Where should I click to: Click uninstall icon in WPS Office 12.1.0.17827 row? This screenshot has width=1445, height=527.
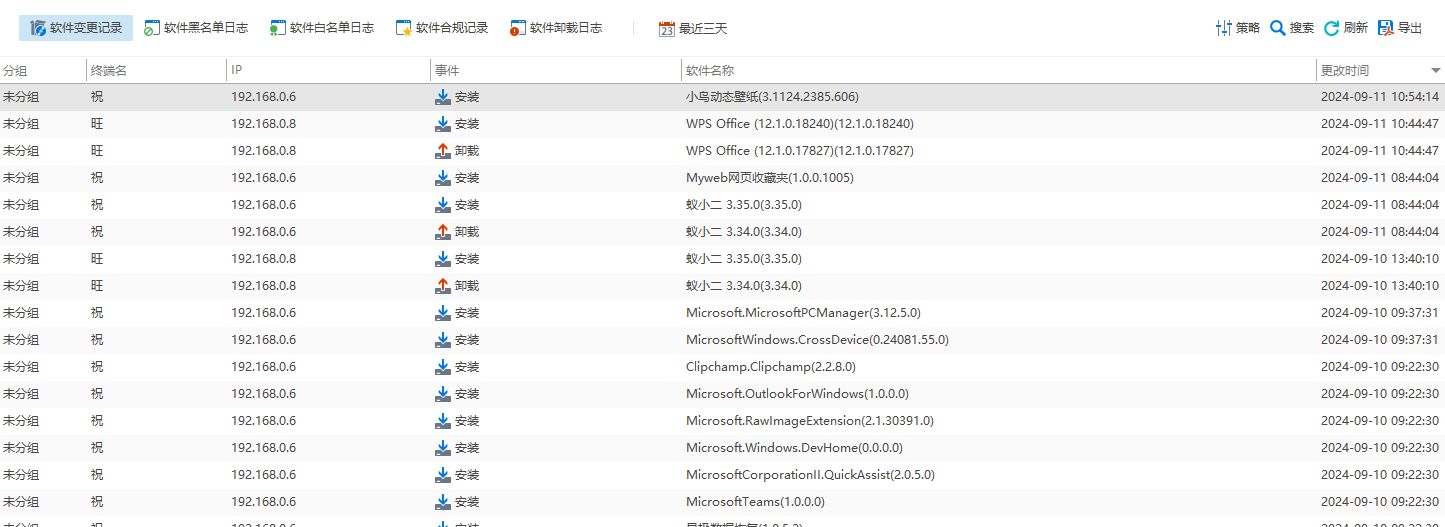tap(443, 151)
